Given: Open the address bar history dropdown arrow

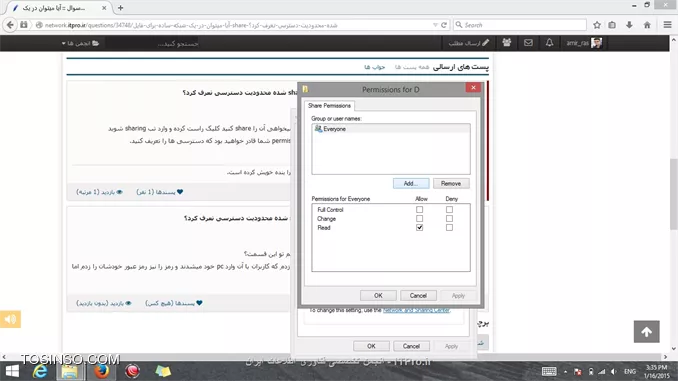Looking at the screenshot, I should (x=435, y=25).
